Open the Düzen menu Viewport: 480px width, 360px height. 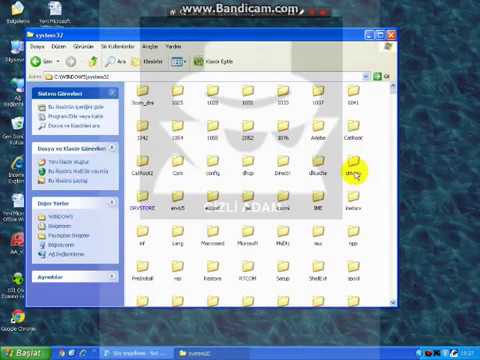58,46
